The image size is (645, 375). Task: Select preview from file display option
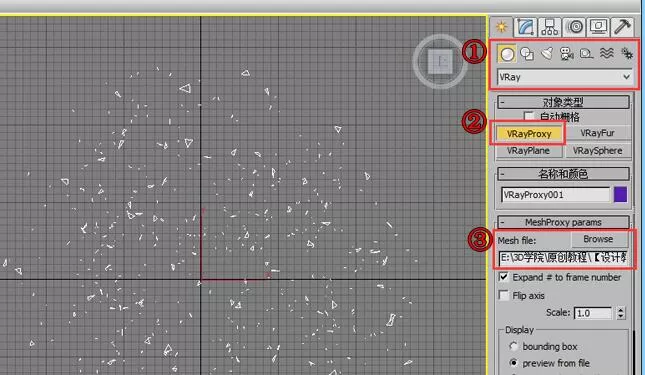coord(513,363)
